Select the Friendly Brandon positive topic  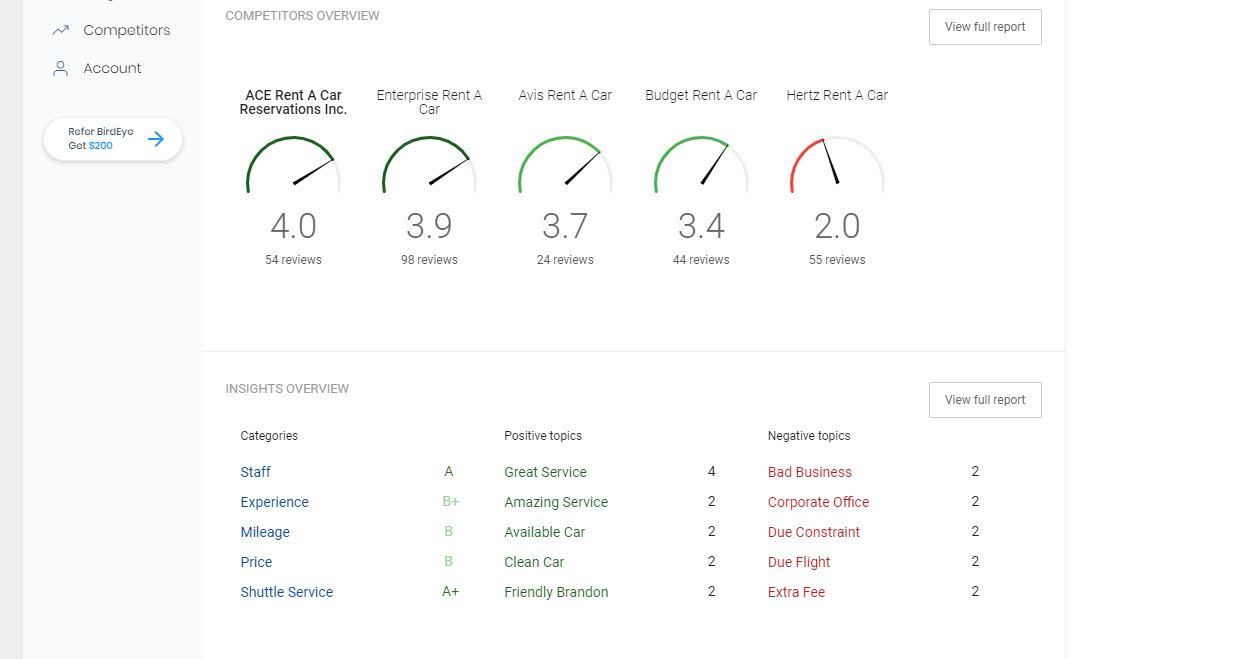click(556, 592)
